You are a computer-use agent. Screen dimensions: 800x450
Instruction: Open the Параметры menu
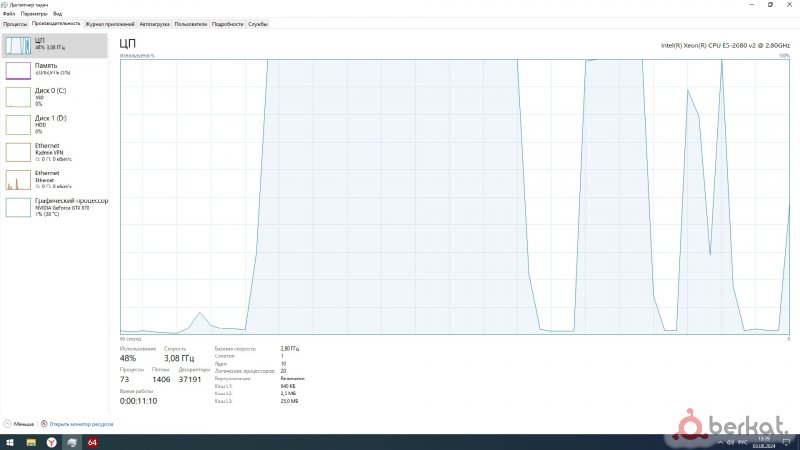tap(33, 13)
